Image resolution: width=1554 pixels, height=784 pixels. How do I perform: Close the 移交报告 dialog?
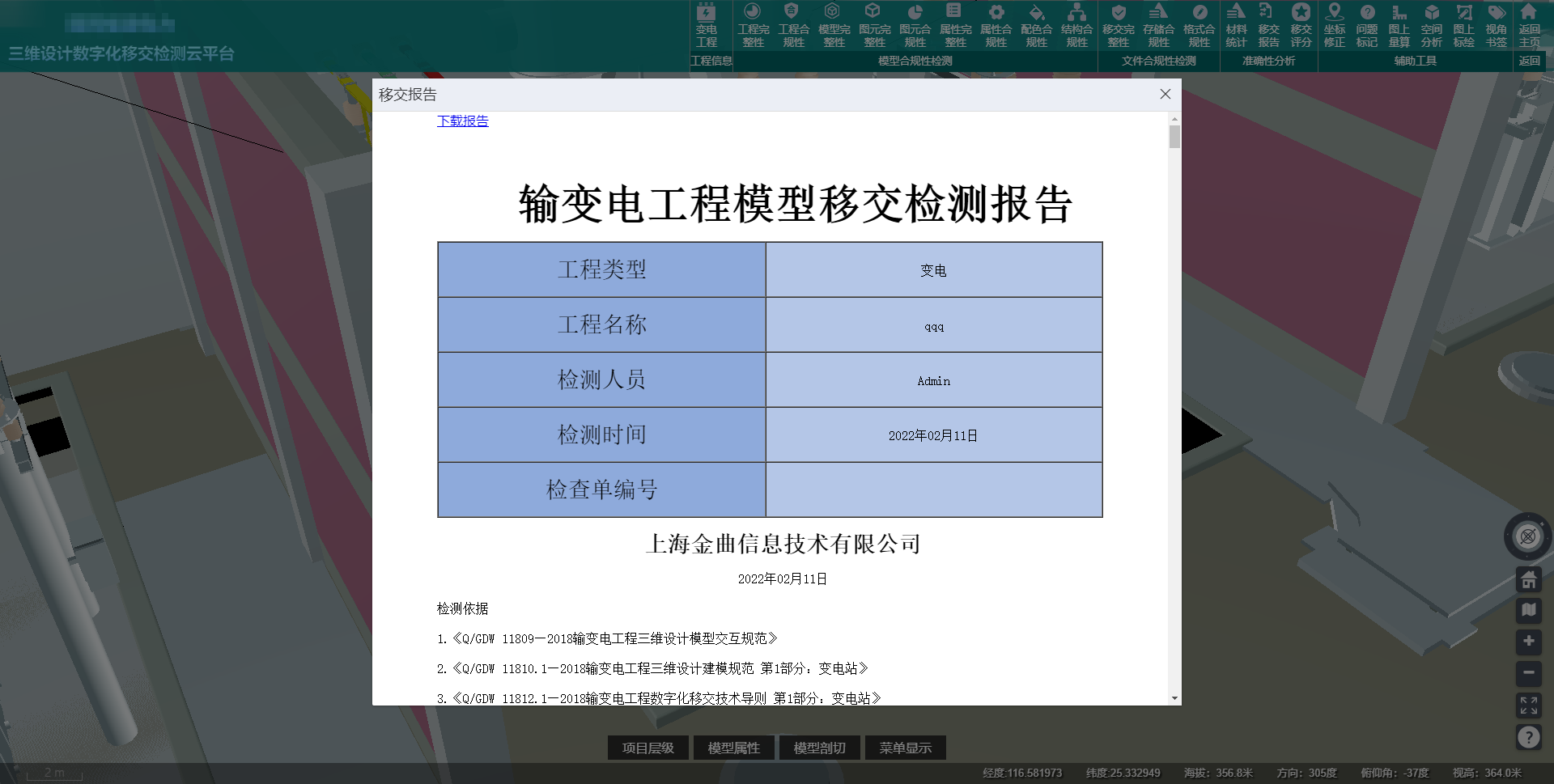1165,95
